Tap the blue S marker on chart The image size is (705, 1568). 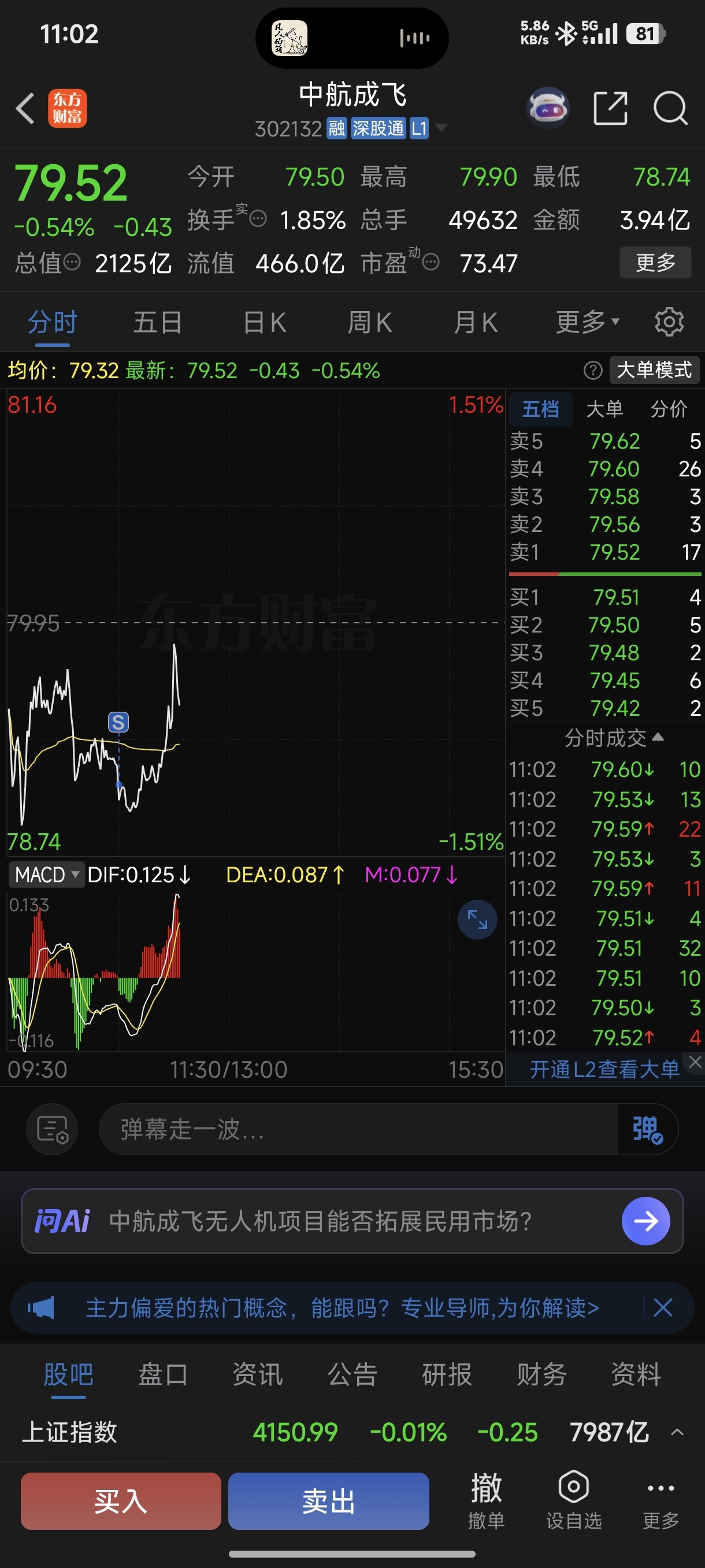tap(118, 722)
